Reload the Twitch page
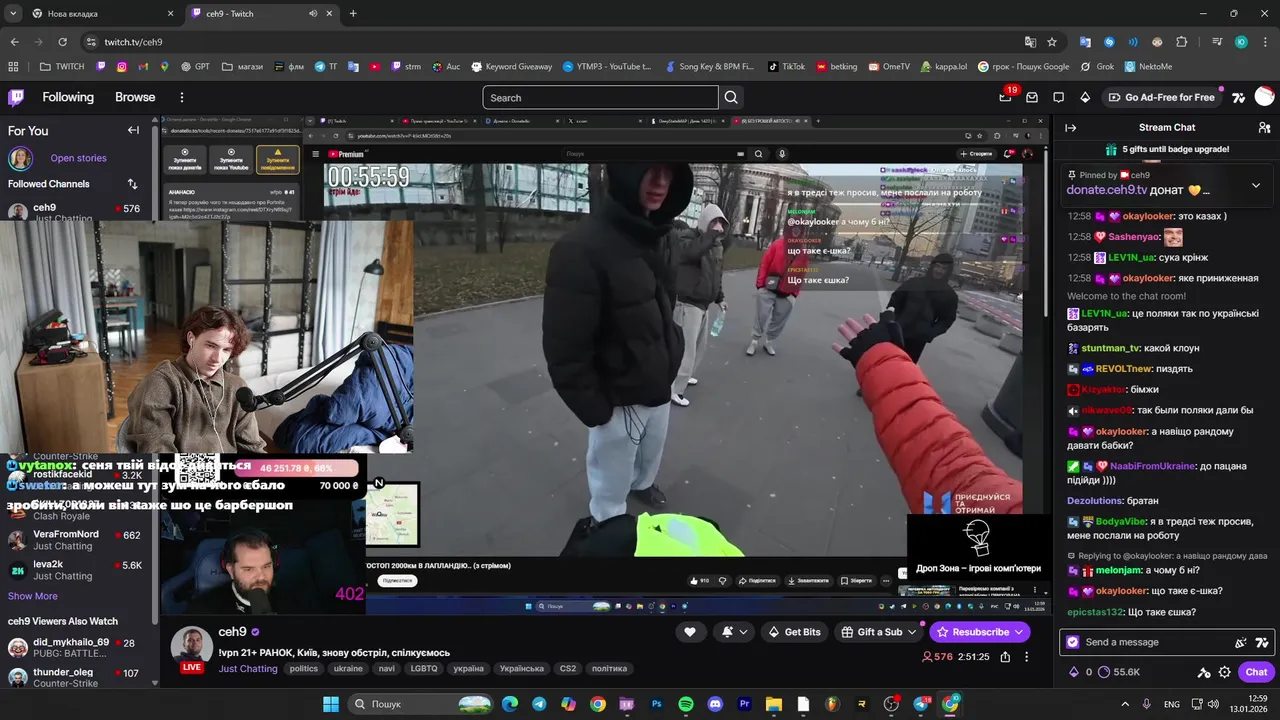 coord(62,42)
